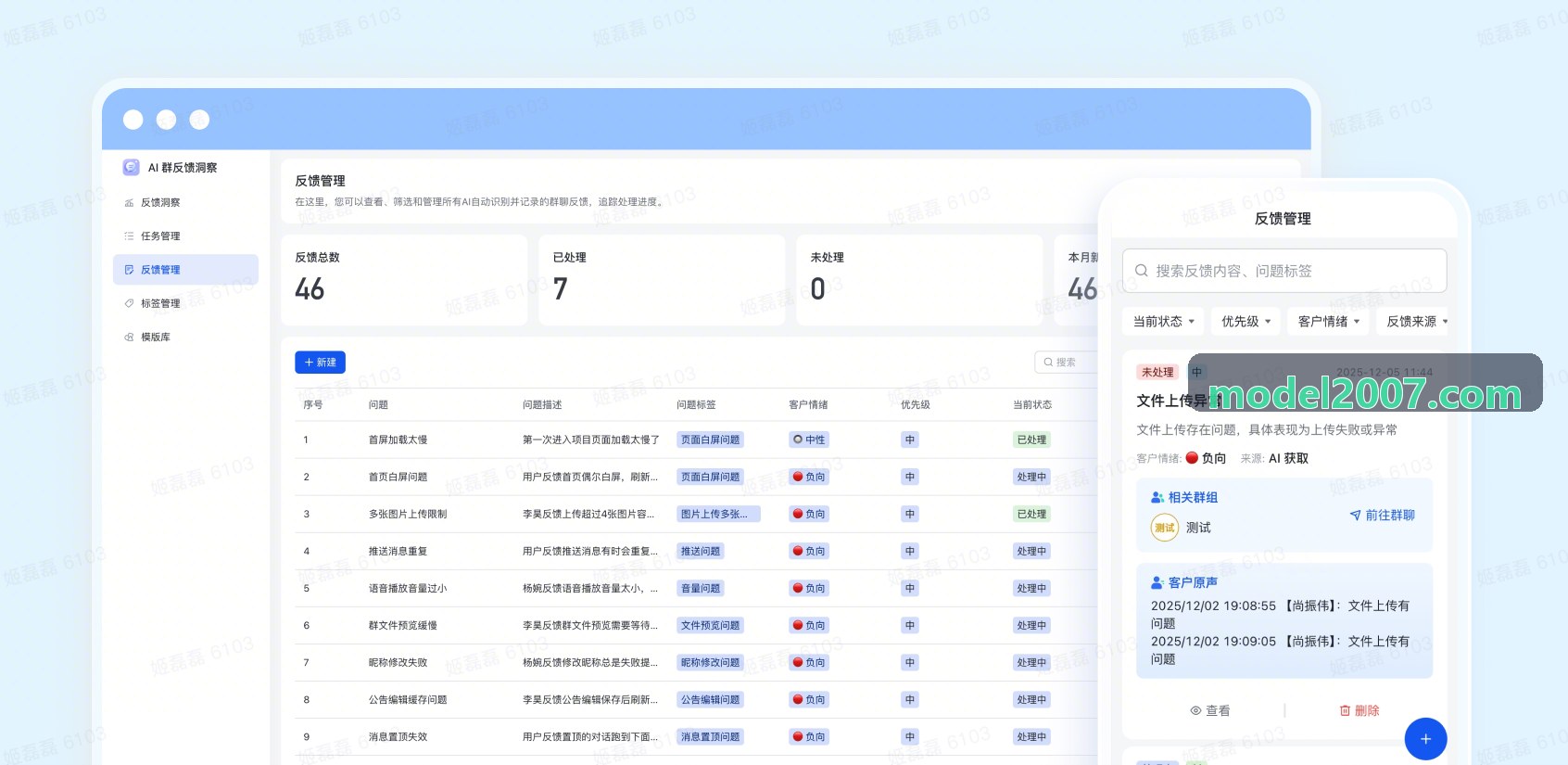Click the 音量问题 tag in row 5
The height and width of the screenshot is (765, 1568).
click(x=701, y=588)
